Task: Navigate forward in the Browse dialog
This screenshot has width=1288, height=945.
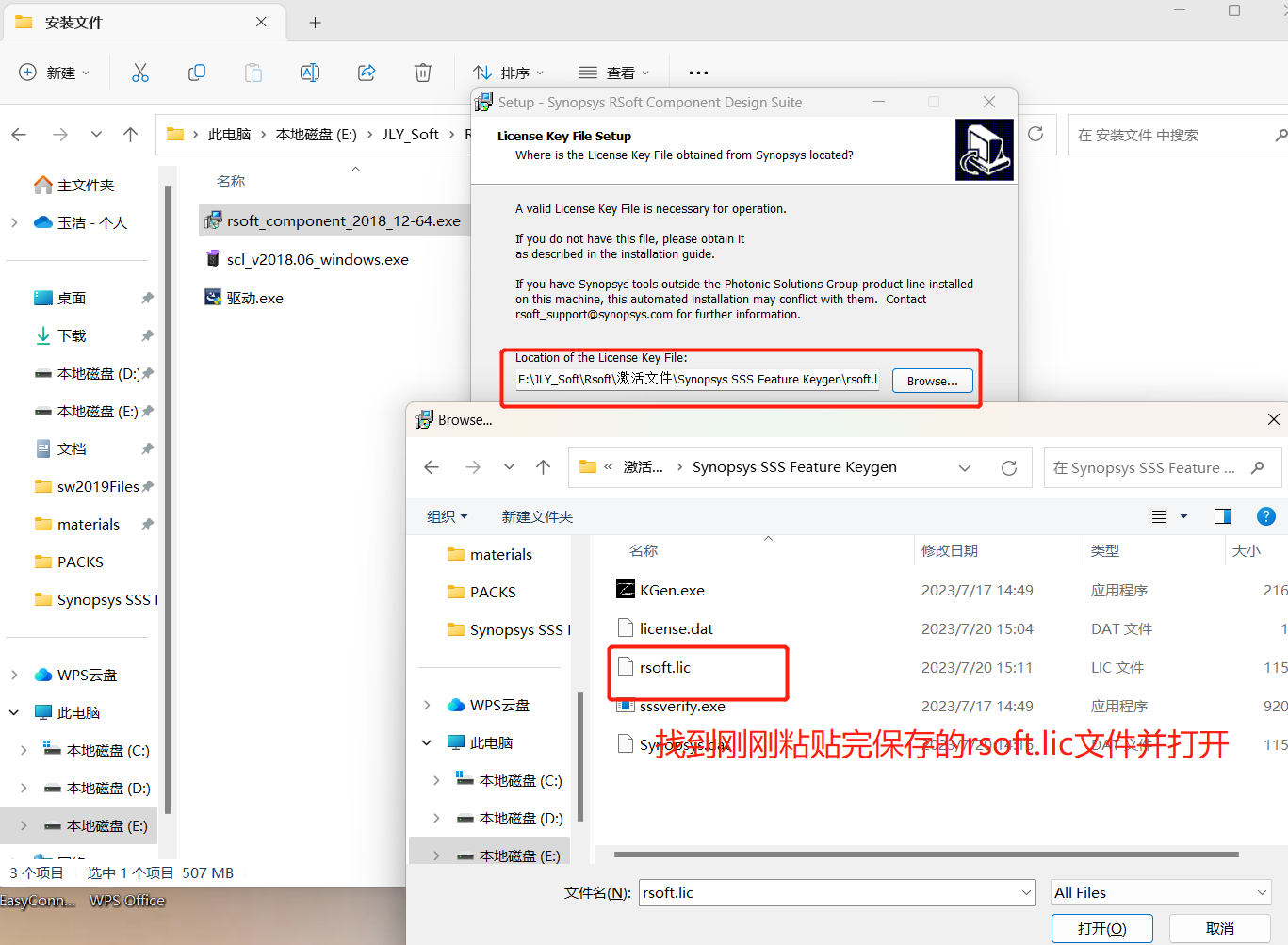Action: click(473, 467)
